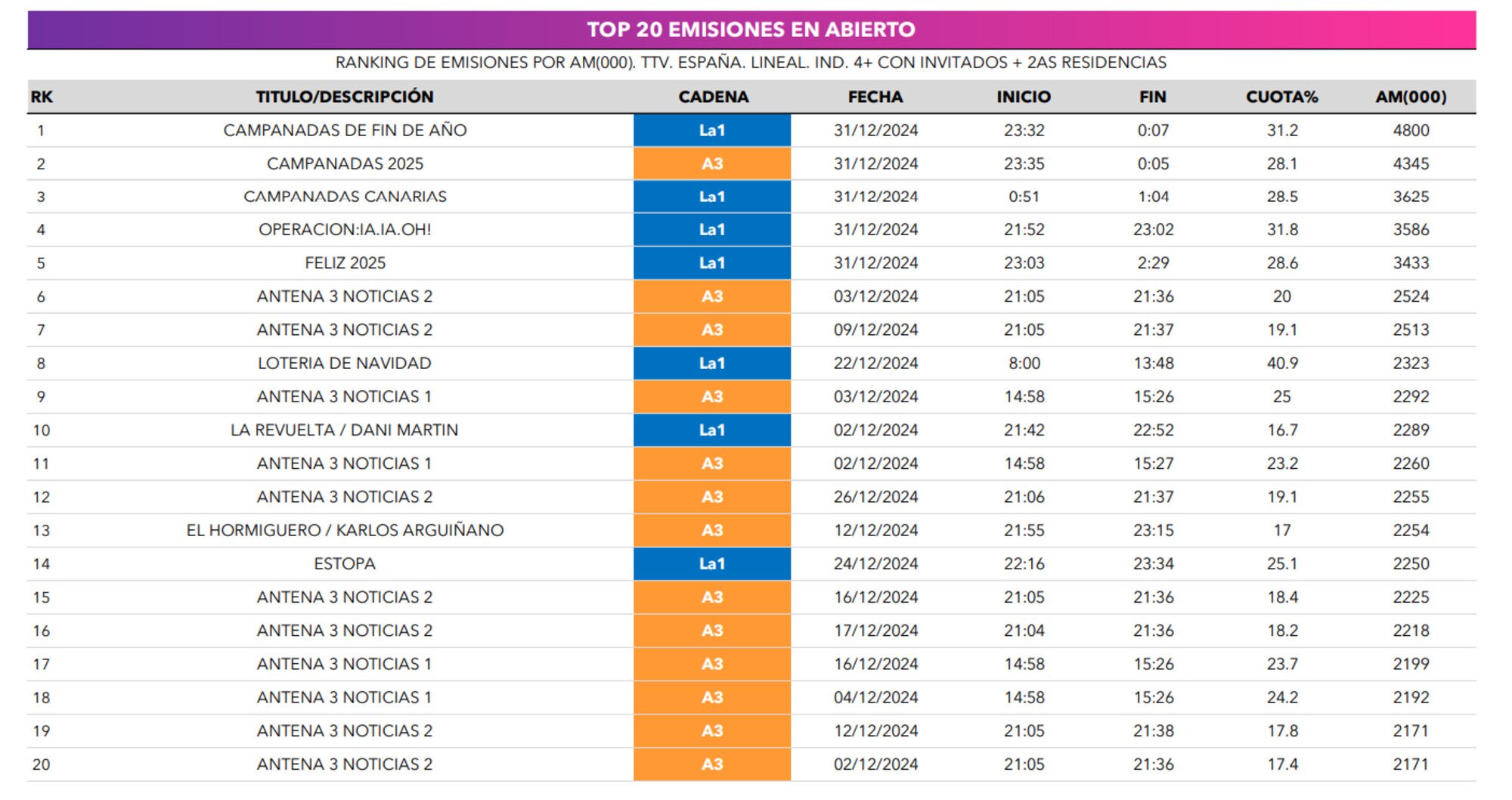Click the RK column header
The width and height of the screenshot is (1512, 800).
[42, 97]
